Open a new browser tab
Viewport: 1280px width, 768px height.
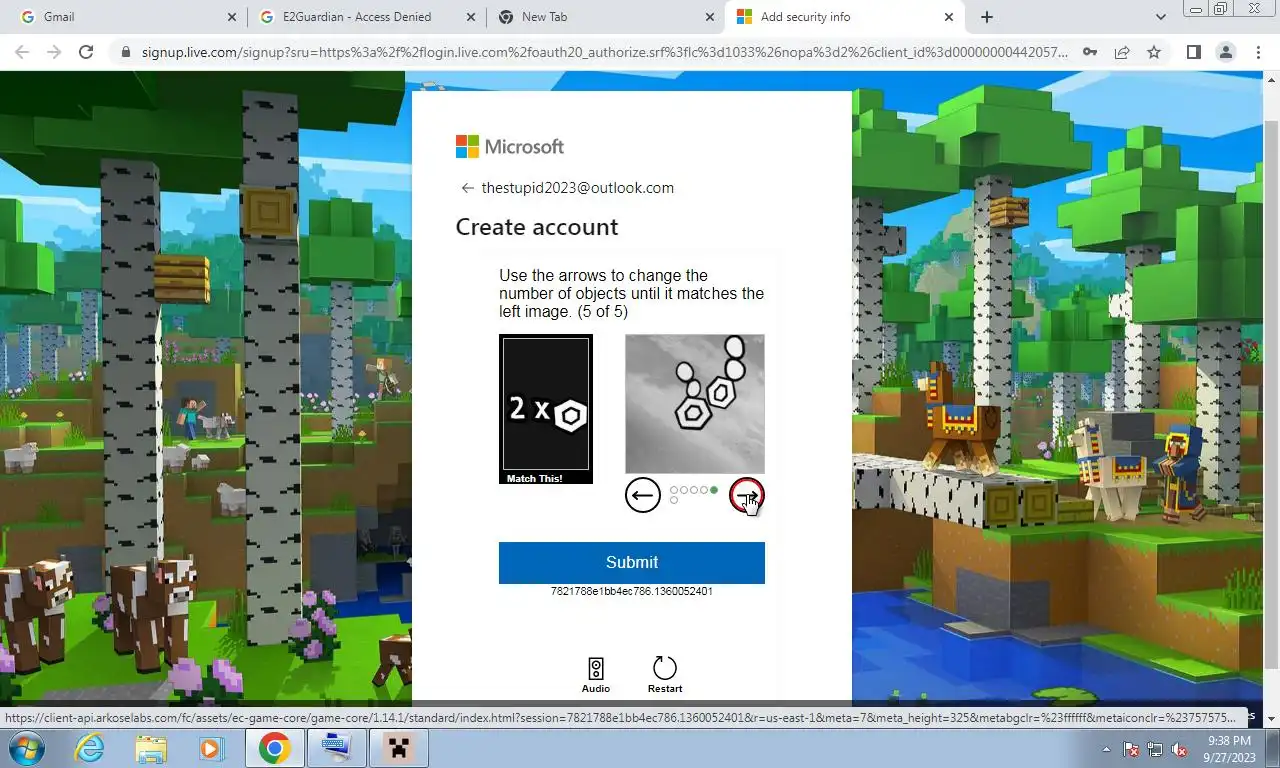pos(987,17)
